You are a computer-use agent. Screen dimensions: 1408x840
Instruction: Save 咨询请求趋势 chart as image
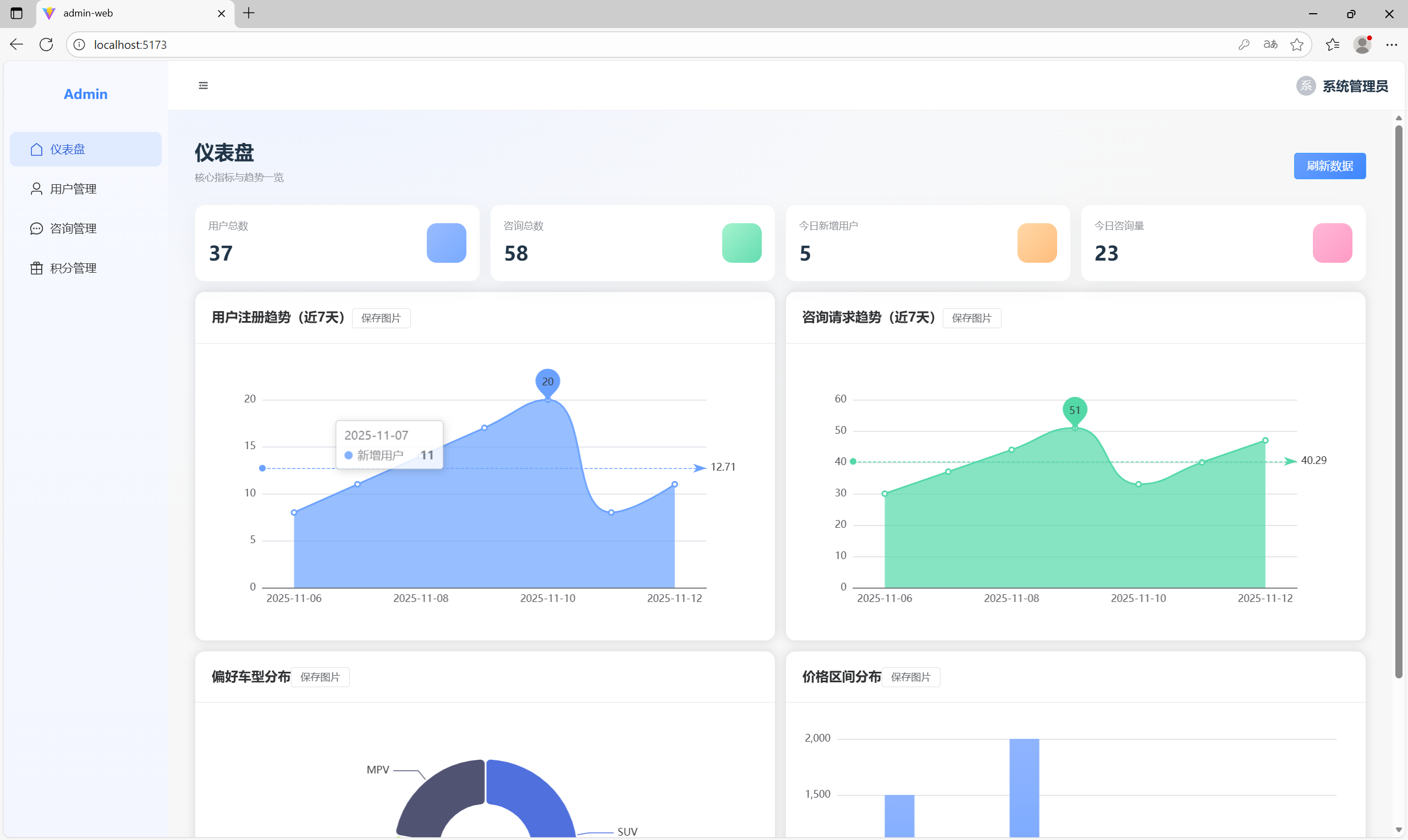pos(971,318)
